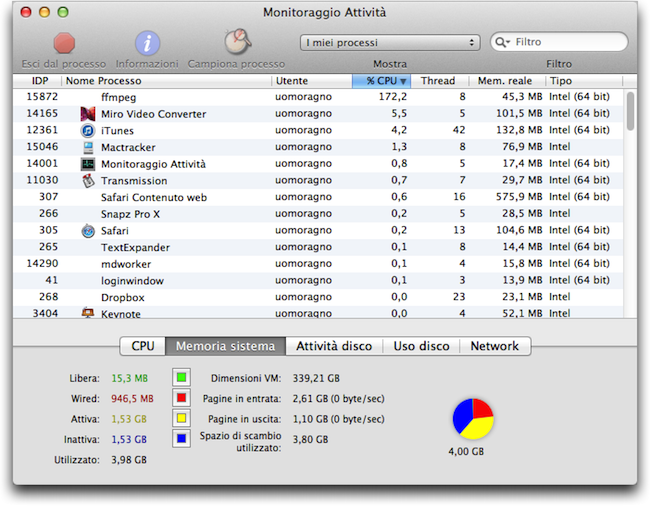Click the Monitoraggio Attività row icon

click(x=87, y=164)
